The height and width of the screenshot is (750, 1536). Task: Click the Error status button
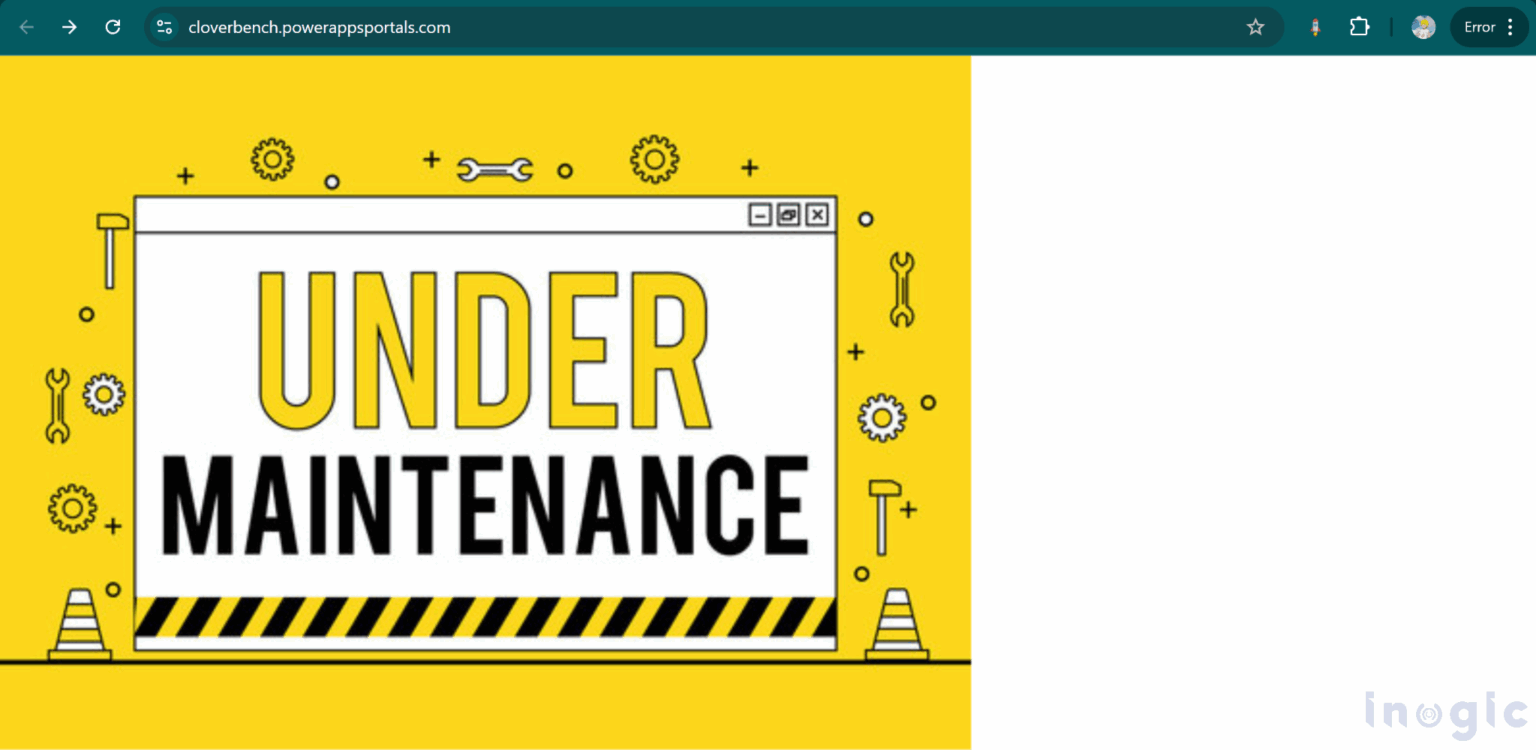coord(1479,27)
